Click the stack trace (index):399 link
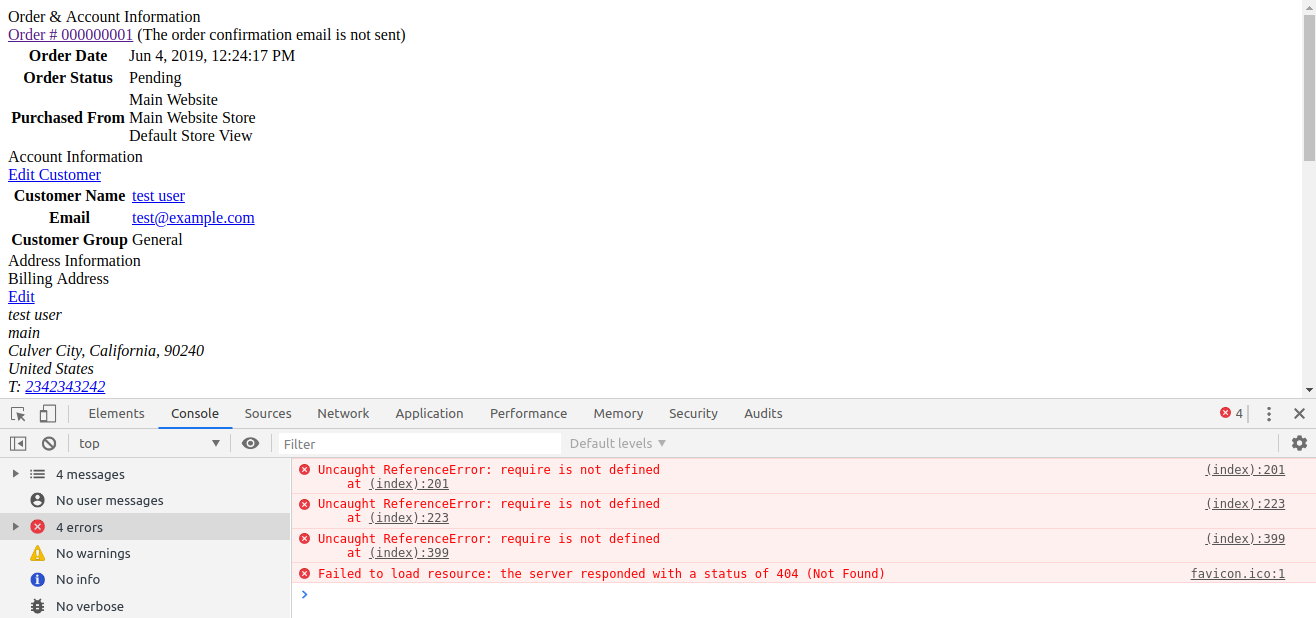 point(408,553)
